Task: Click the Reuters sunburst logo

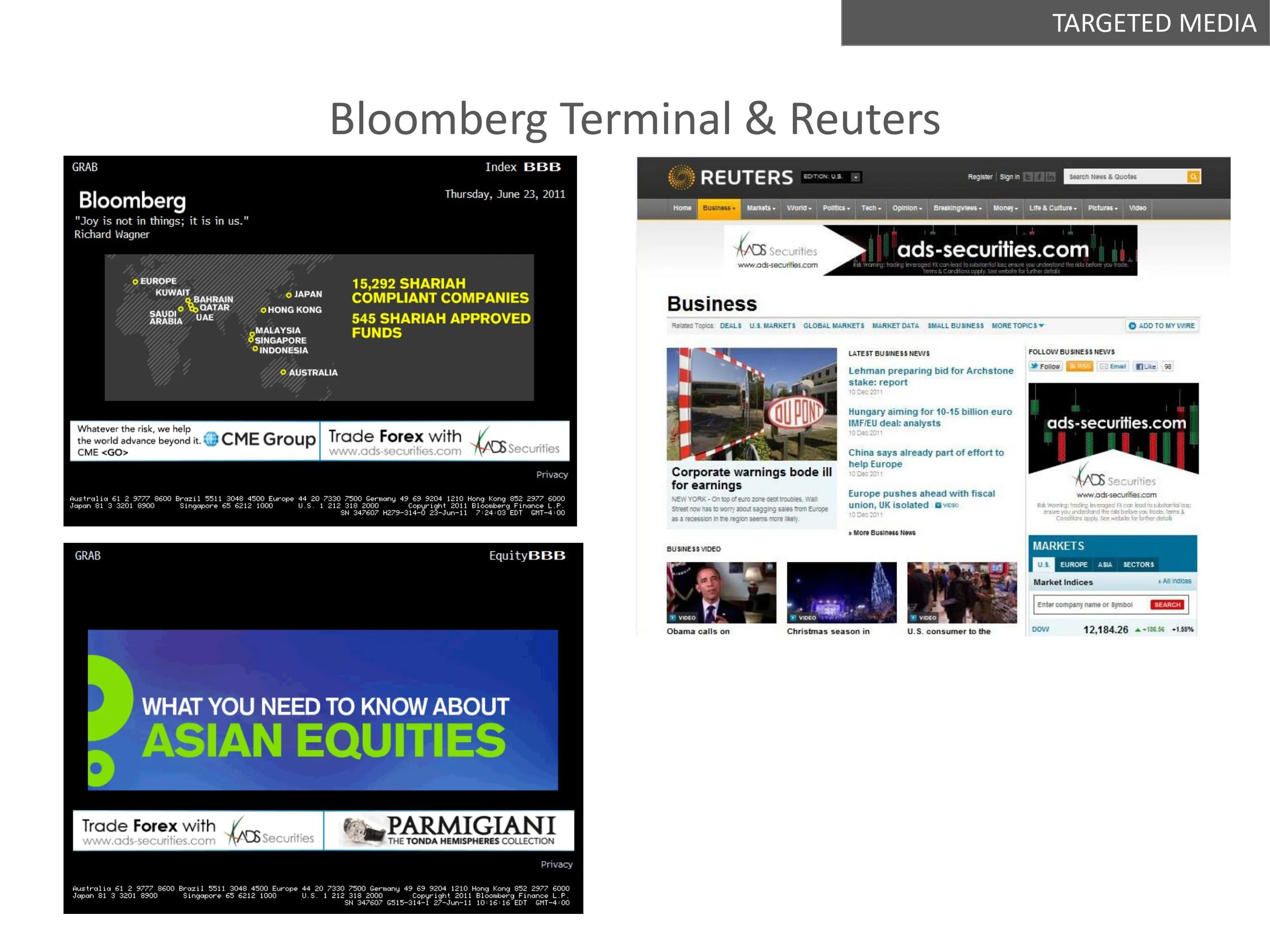Action: point(682,177)
